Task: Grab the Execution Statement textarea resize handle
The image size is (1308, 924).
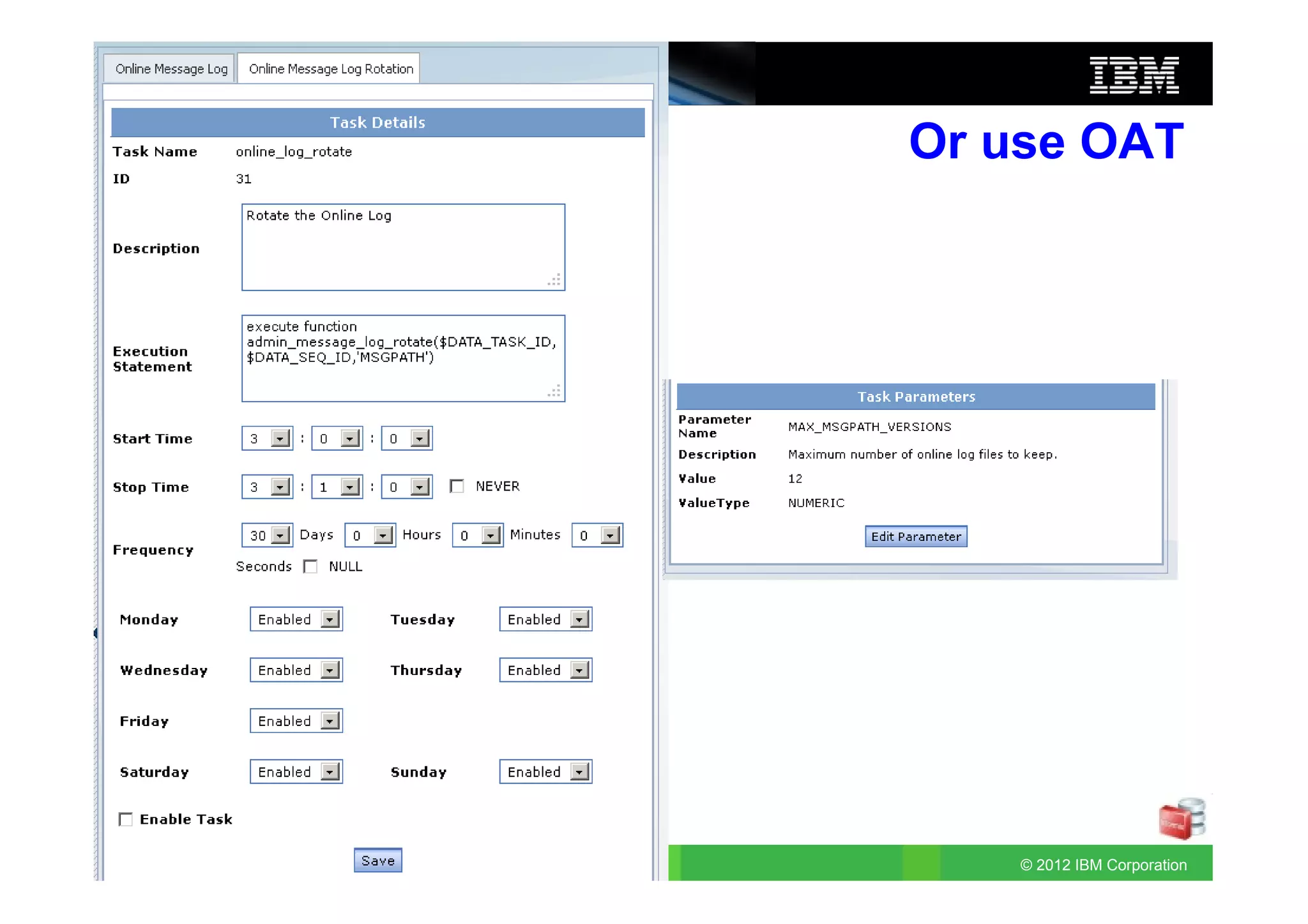Action: pyautogui.click(x=554, y=391)
